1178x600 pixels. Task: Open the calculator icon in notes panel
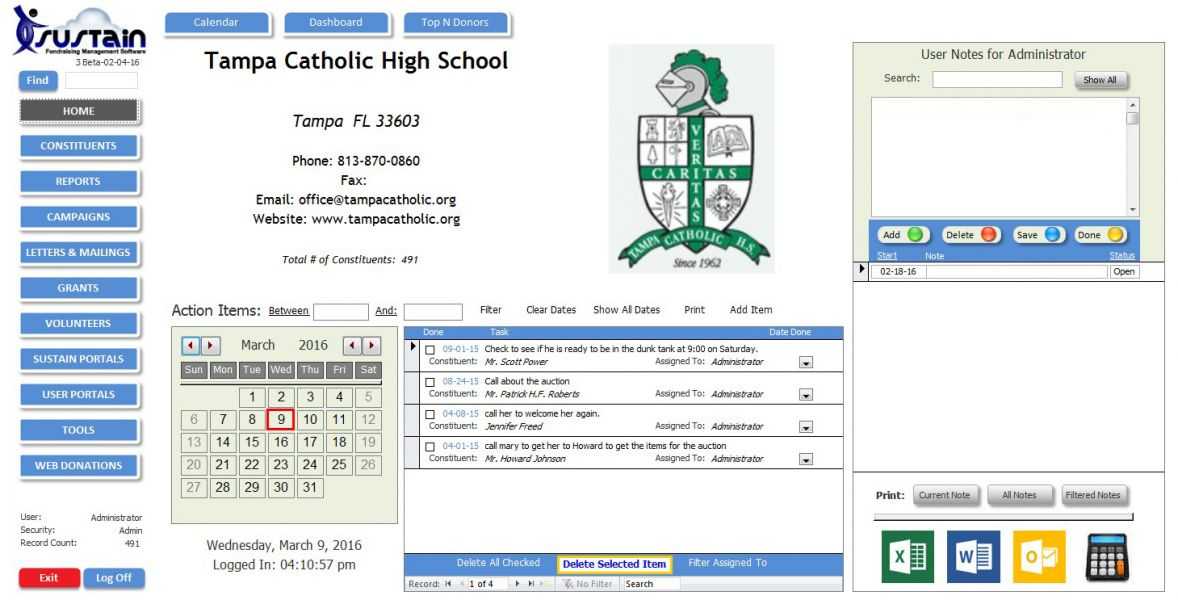coord(1105,556)
